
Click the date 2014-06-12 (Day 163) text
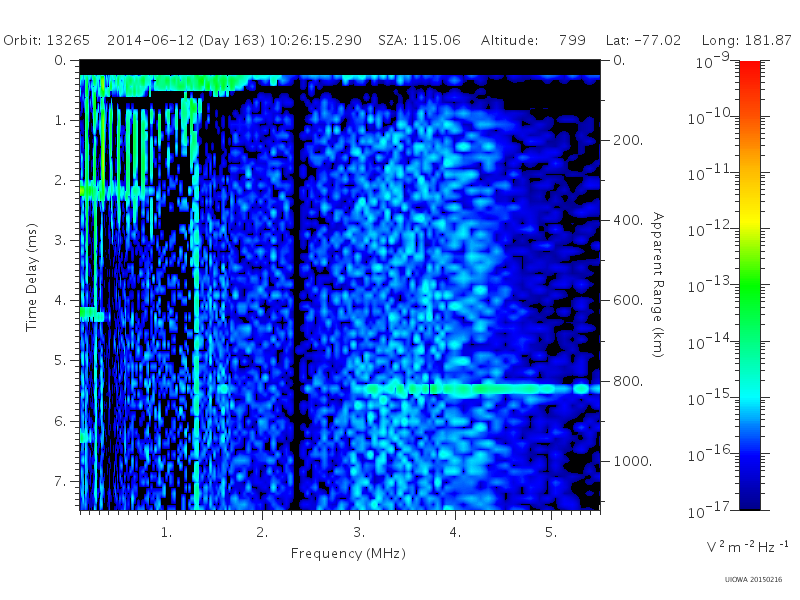(186, 40)
